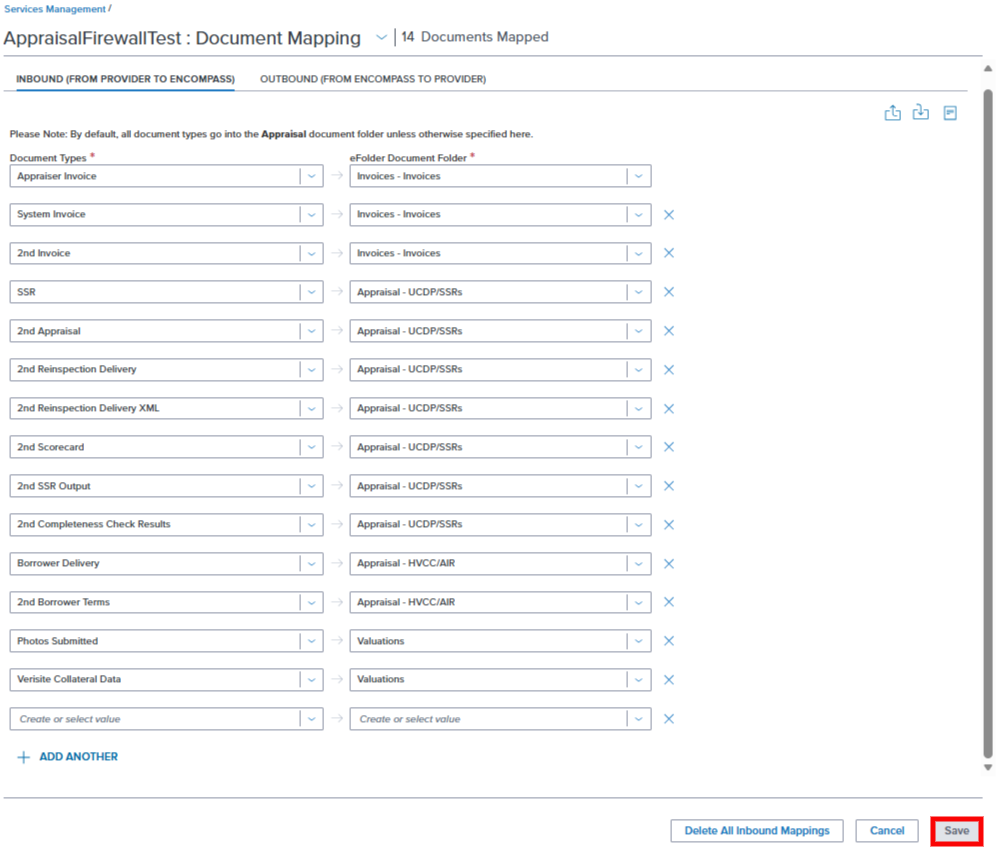Delete the 2nd Reinspection Delivery row
998x853 pixels.
point(669,370)
